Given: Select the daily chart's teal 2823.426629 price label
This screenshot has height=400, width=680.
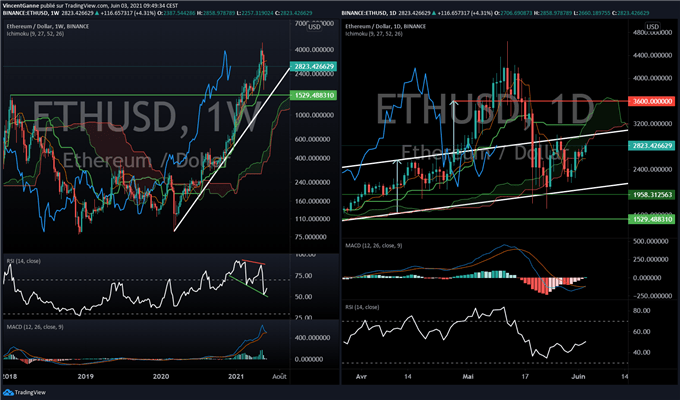Looking at the screenshot, I should pyautogui.click(x=652, y=145).
